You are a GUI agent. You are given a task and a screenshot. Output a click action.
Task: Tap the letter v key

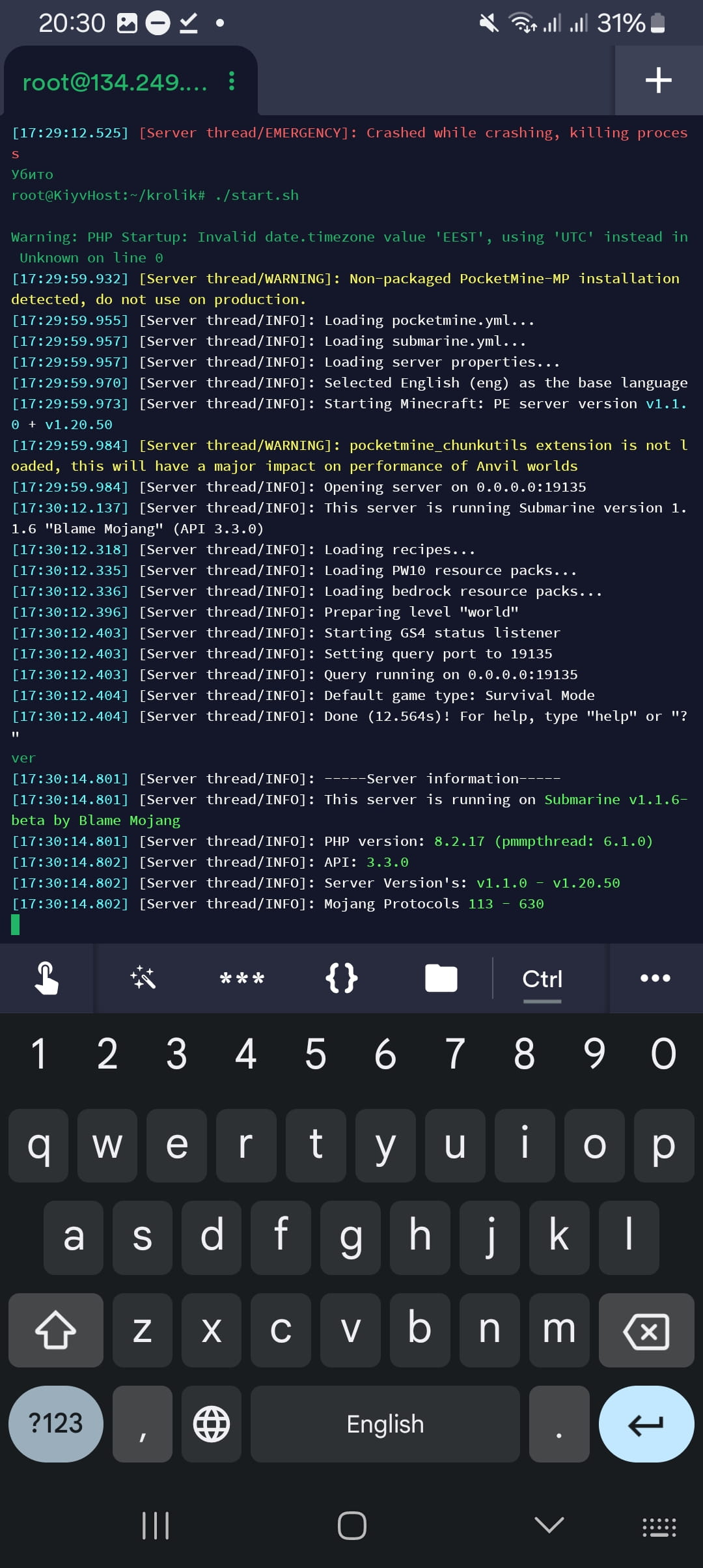(350, 1330)
